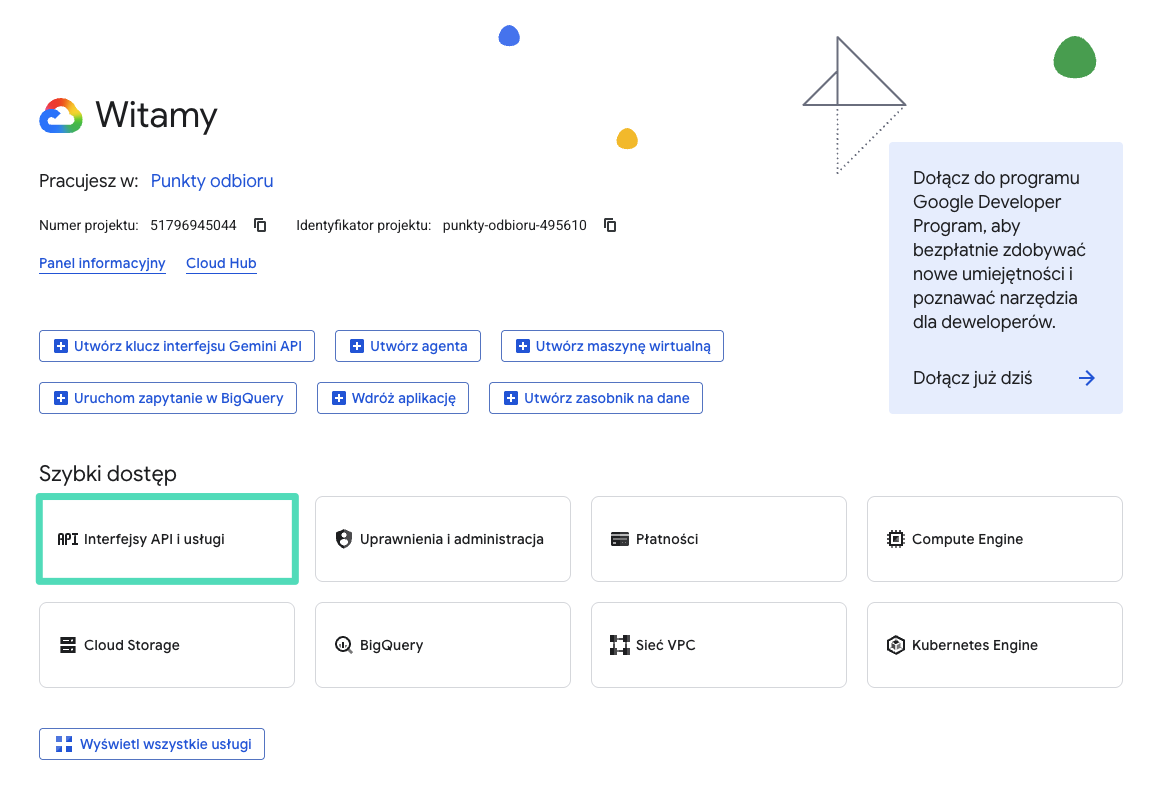1159x798 pixels.
Task: Click the Witamy heading
Action: coord(157,115)
